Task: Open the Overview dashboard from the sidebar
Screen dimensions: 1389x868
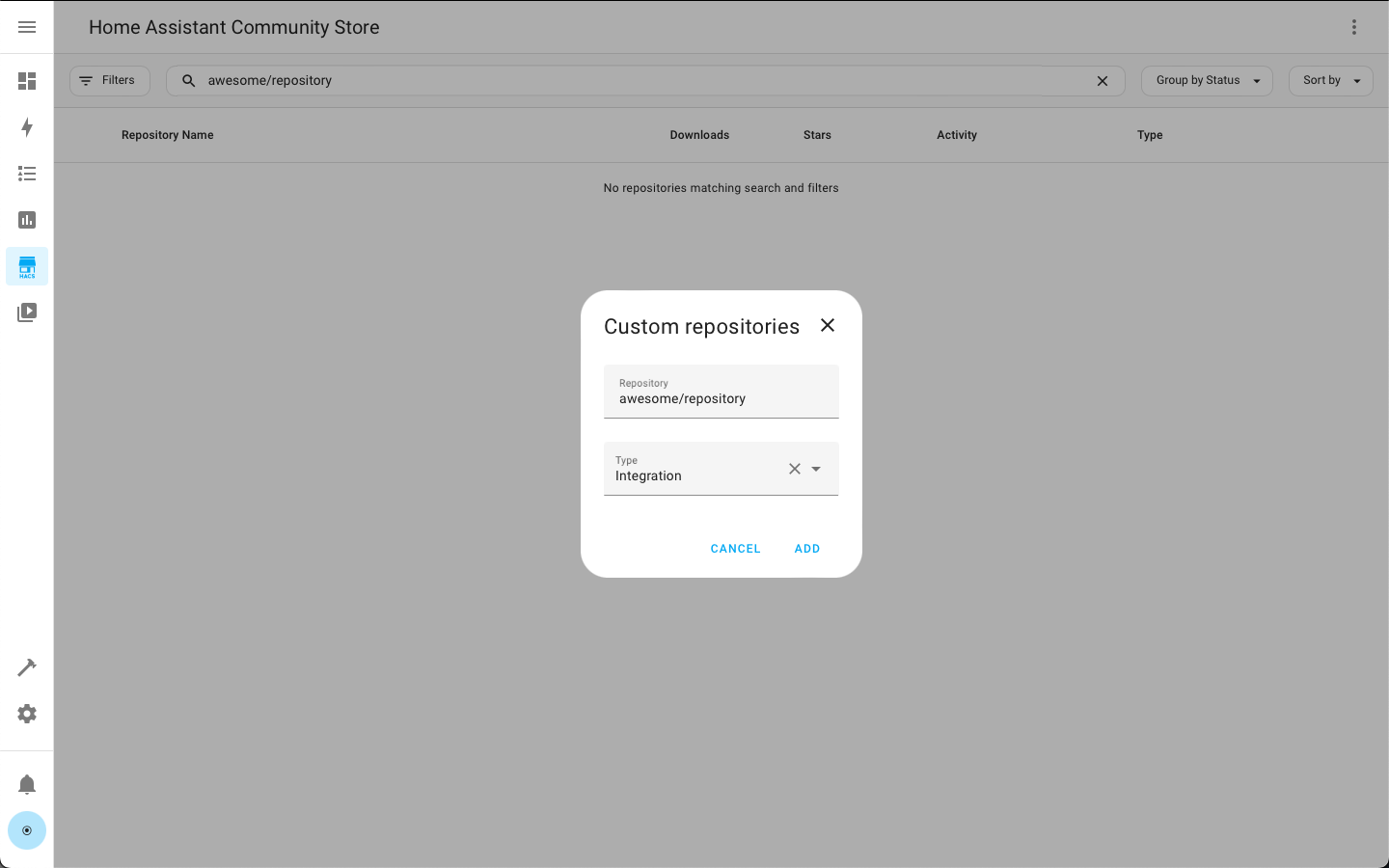Action: 27,81
